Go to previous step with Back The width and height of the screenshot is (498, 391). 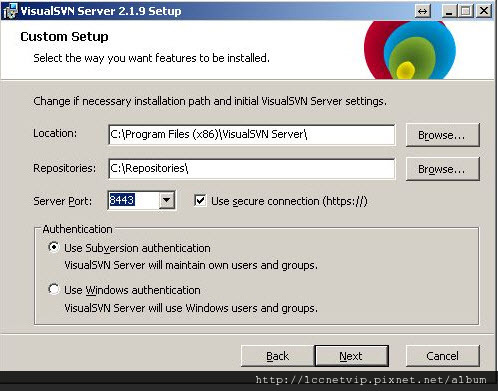click(277, 356)
